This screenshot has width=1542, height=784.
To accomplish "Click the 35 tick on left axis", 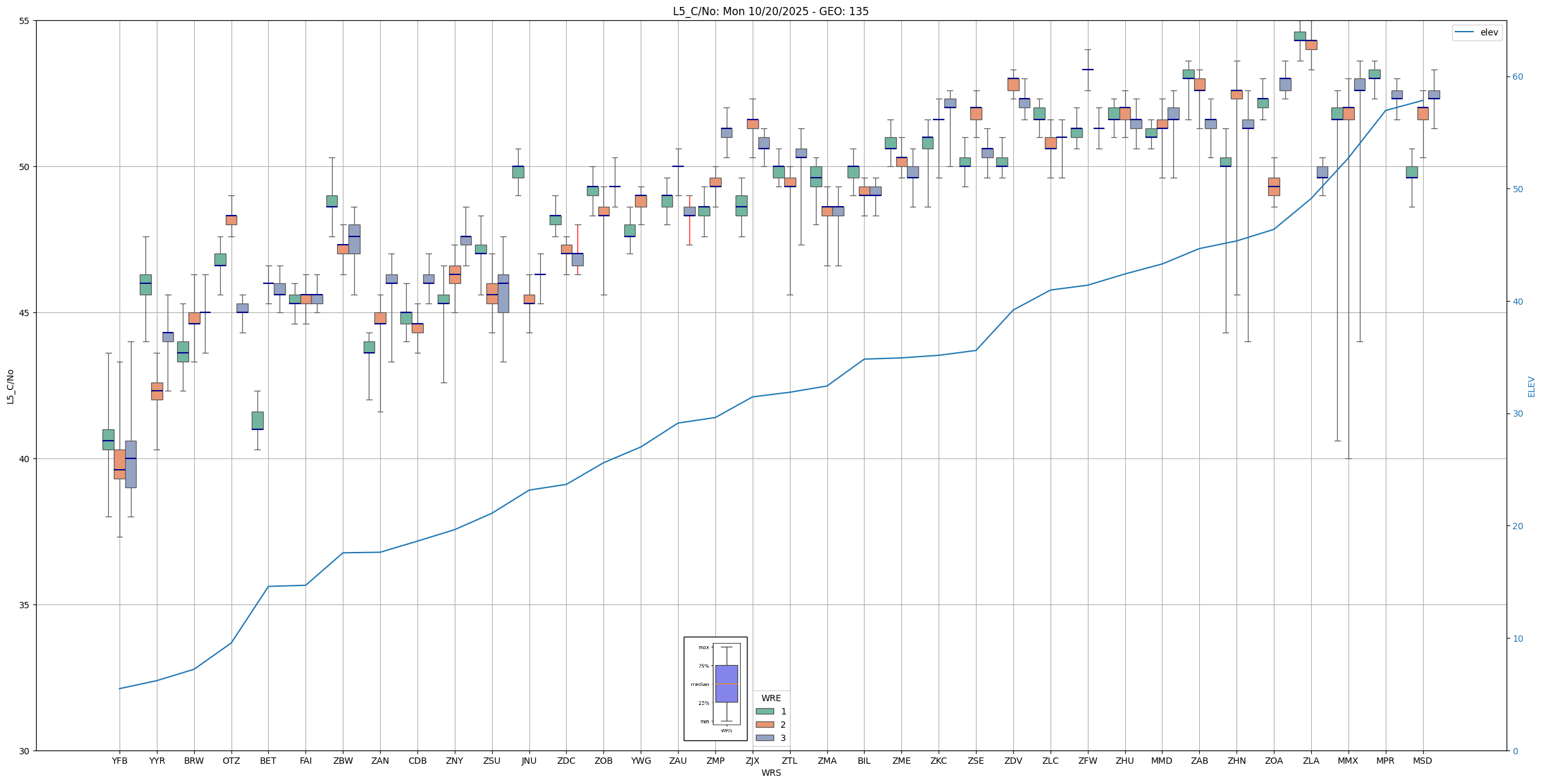I will point(25,605).
